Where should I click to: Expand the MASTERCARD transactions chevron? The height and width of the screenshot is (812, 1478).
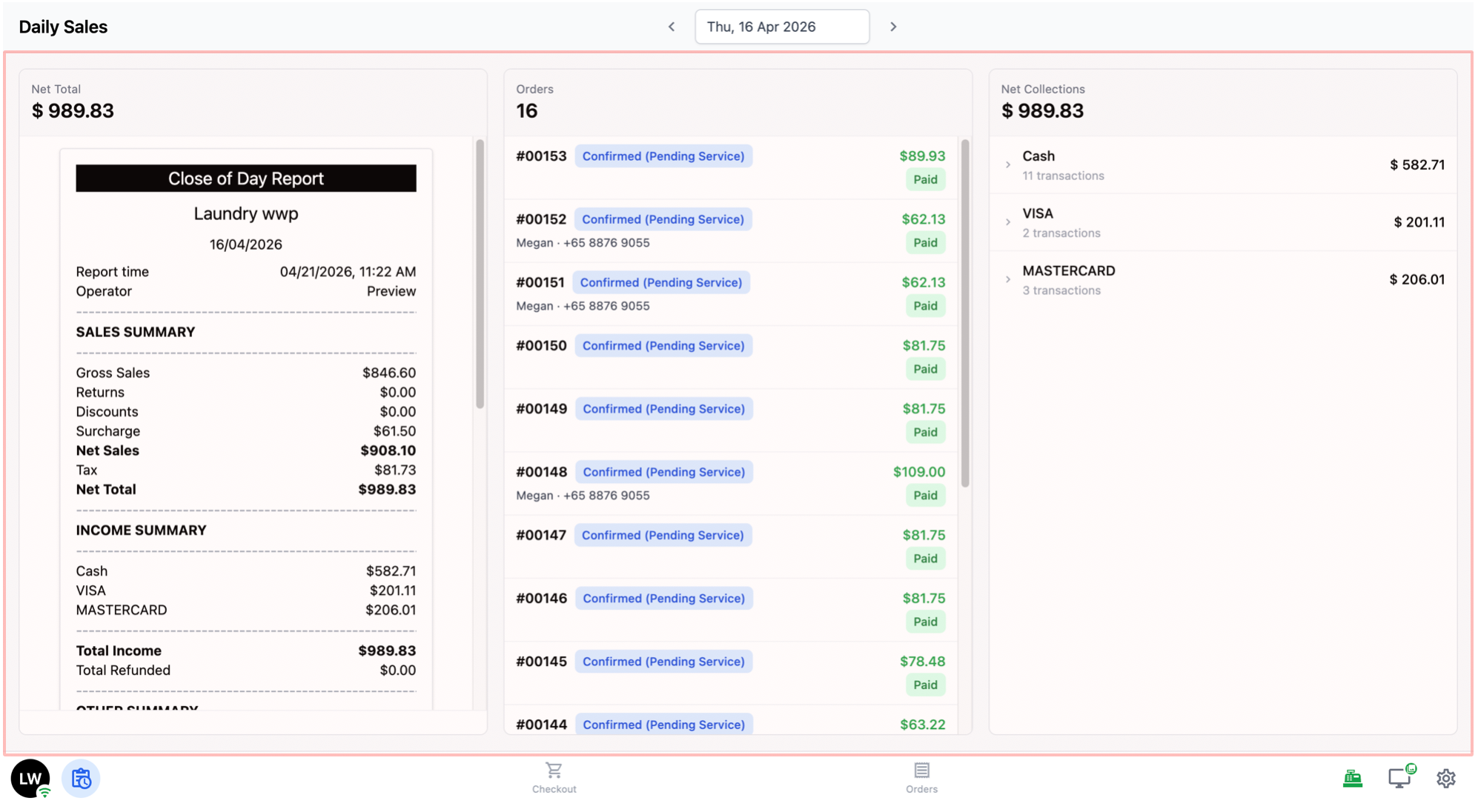[x=1008, y=279]
